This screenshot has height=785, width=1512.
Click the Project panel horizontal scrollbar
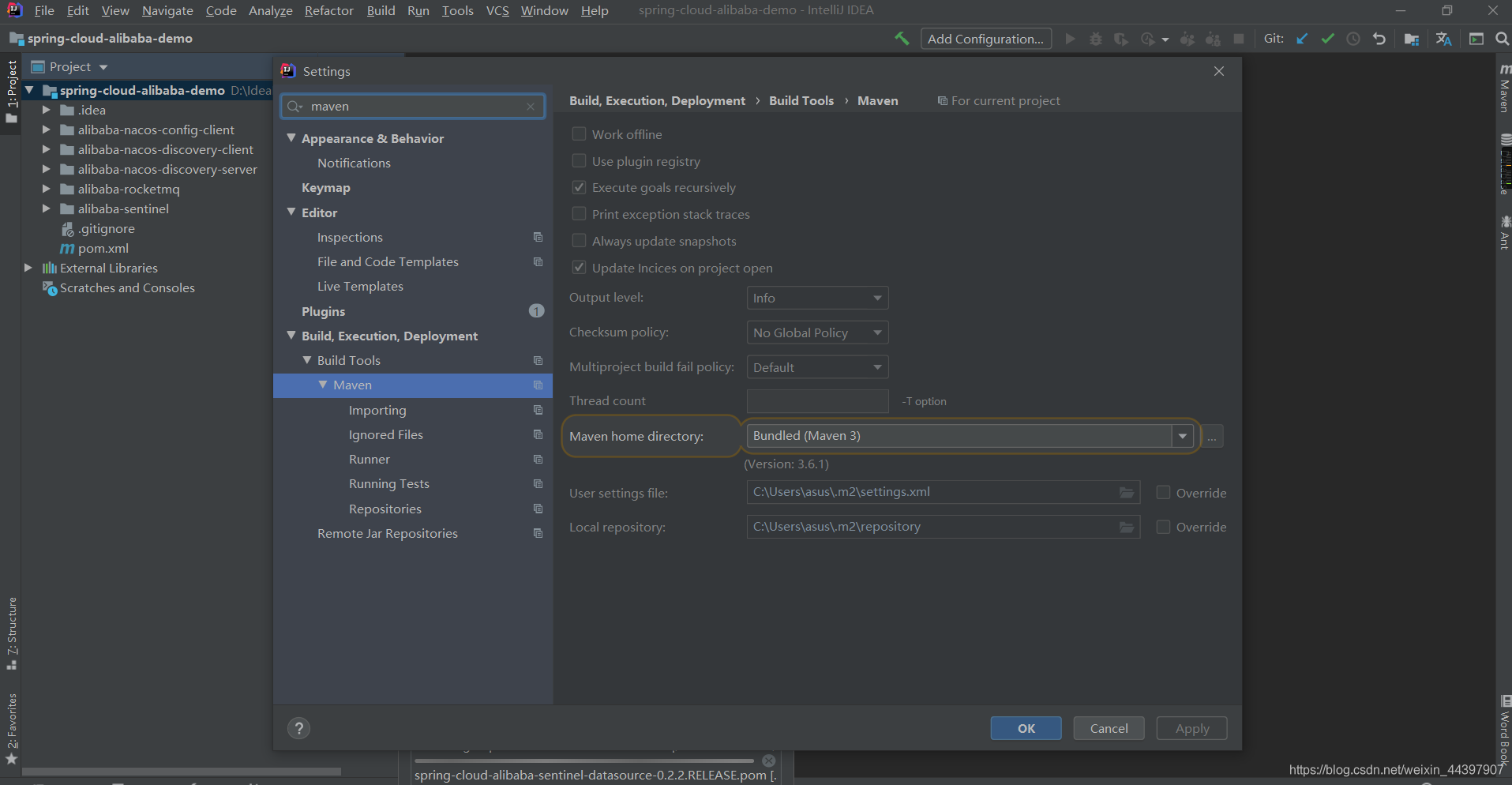point(182,772)
